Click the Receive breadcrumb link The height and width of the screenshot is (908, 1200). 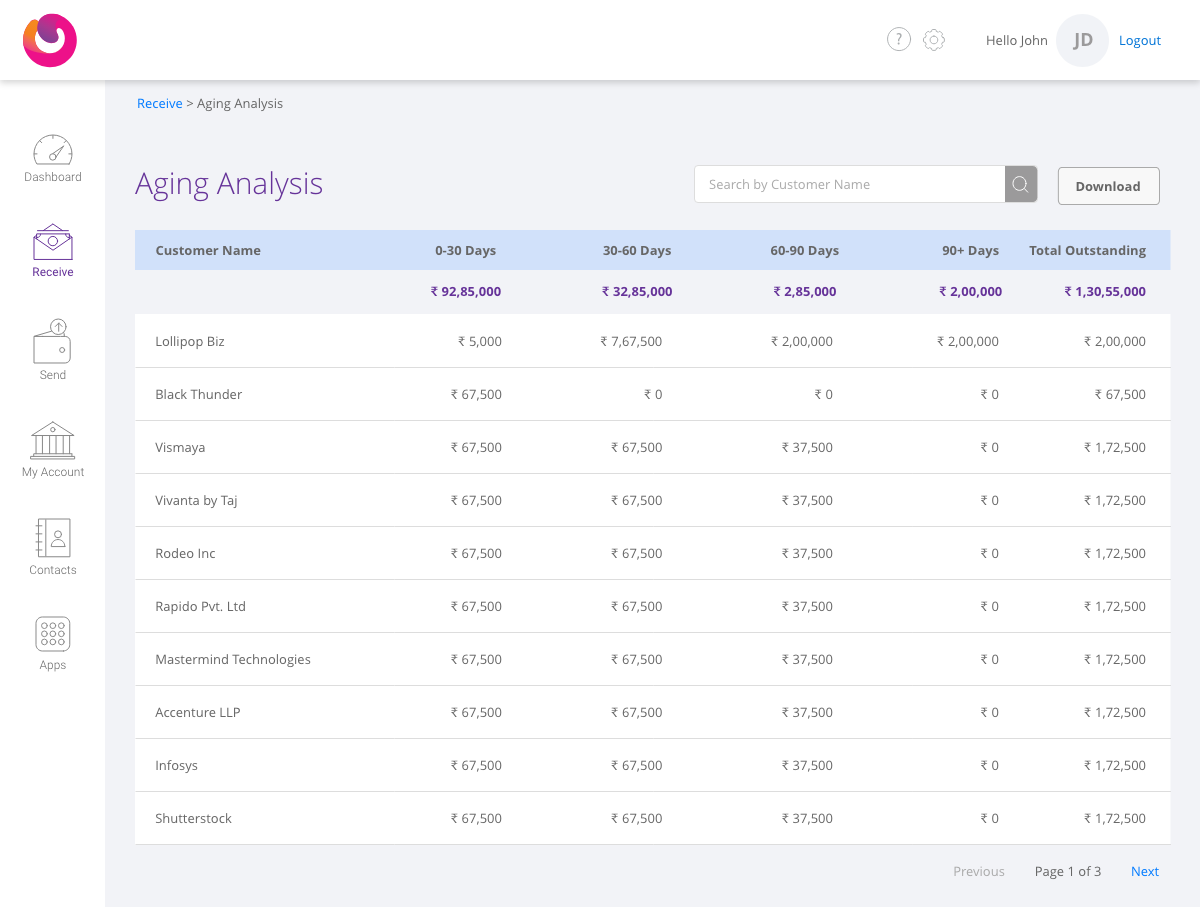[x=160, y=104]
